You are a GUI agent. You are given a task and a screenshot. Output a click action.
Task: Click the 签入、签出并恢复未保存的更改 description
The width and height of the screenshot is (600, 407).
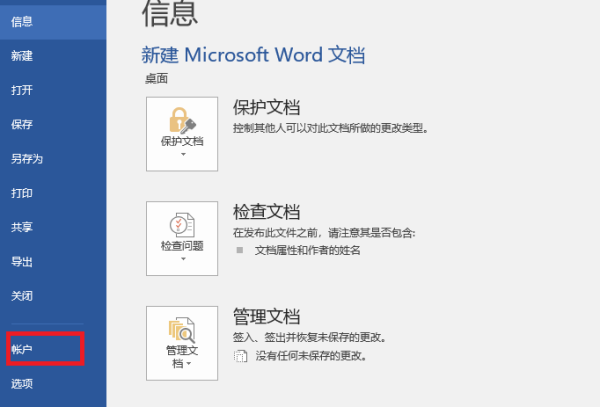pos(310,337)
